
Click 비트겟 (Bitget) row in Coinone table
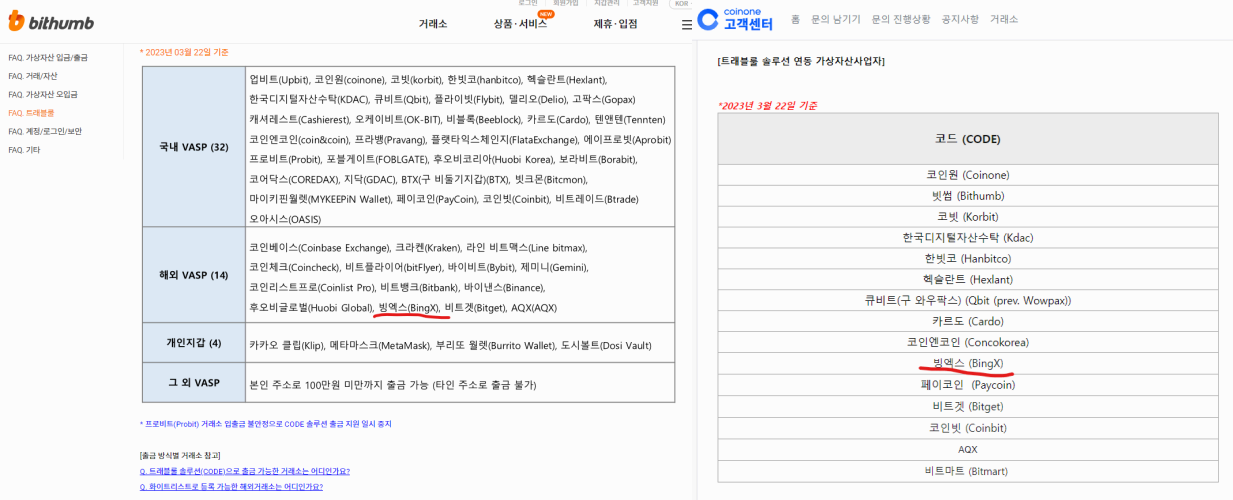tap(967, 406)
